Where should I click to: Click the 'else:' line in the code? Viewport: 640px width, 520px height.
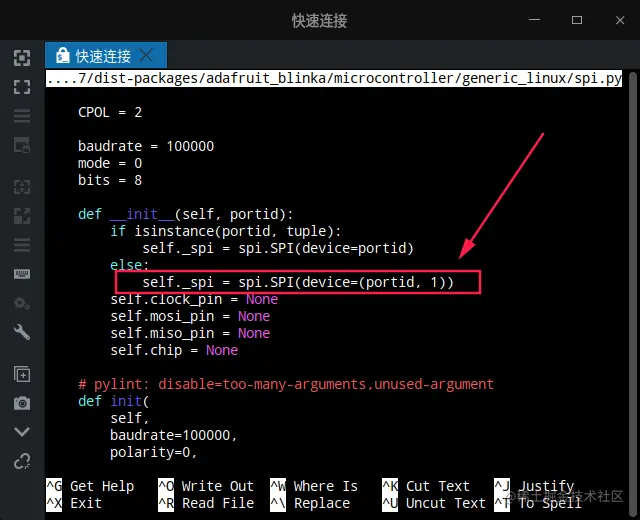point(129,265)
